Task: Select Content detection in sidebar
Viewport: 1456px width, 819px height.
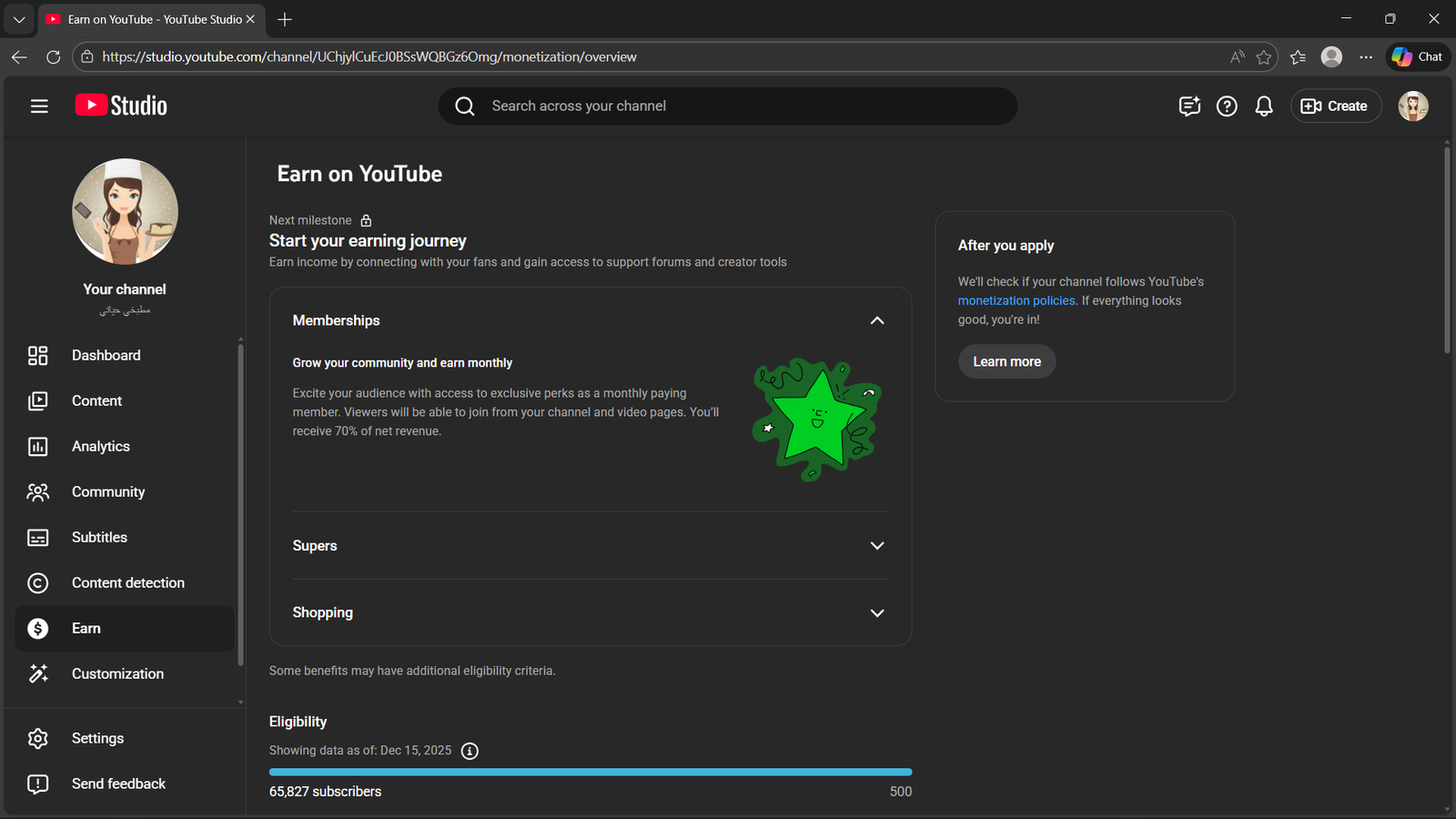Action: click(x=127, y=583)
